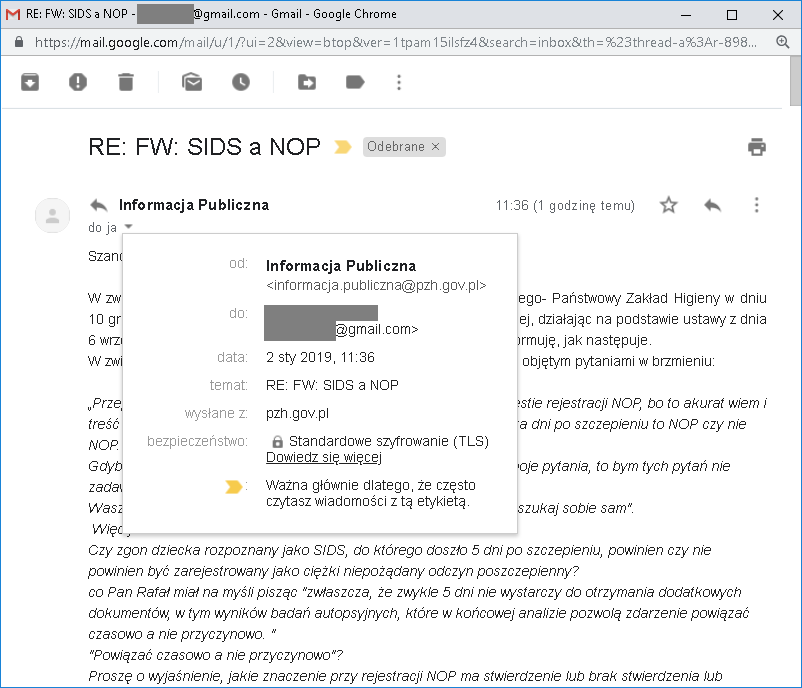Report the message as spam
The height and width of the screenshot is (688, 802).
78,82
